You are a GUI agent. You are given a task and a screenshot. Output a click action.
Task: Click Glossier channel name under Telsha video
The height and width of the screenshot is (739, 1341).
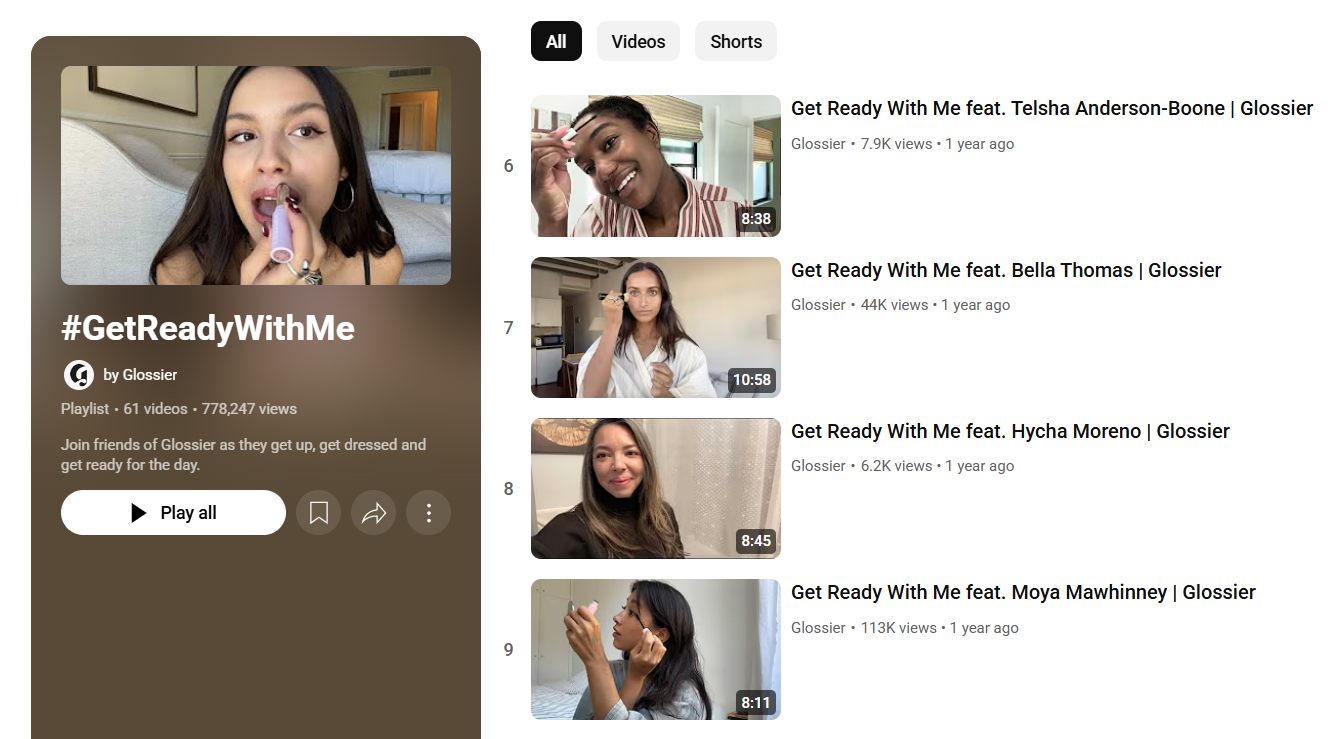click(x=818, y=144)
